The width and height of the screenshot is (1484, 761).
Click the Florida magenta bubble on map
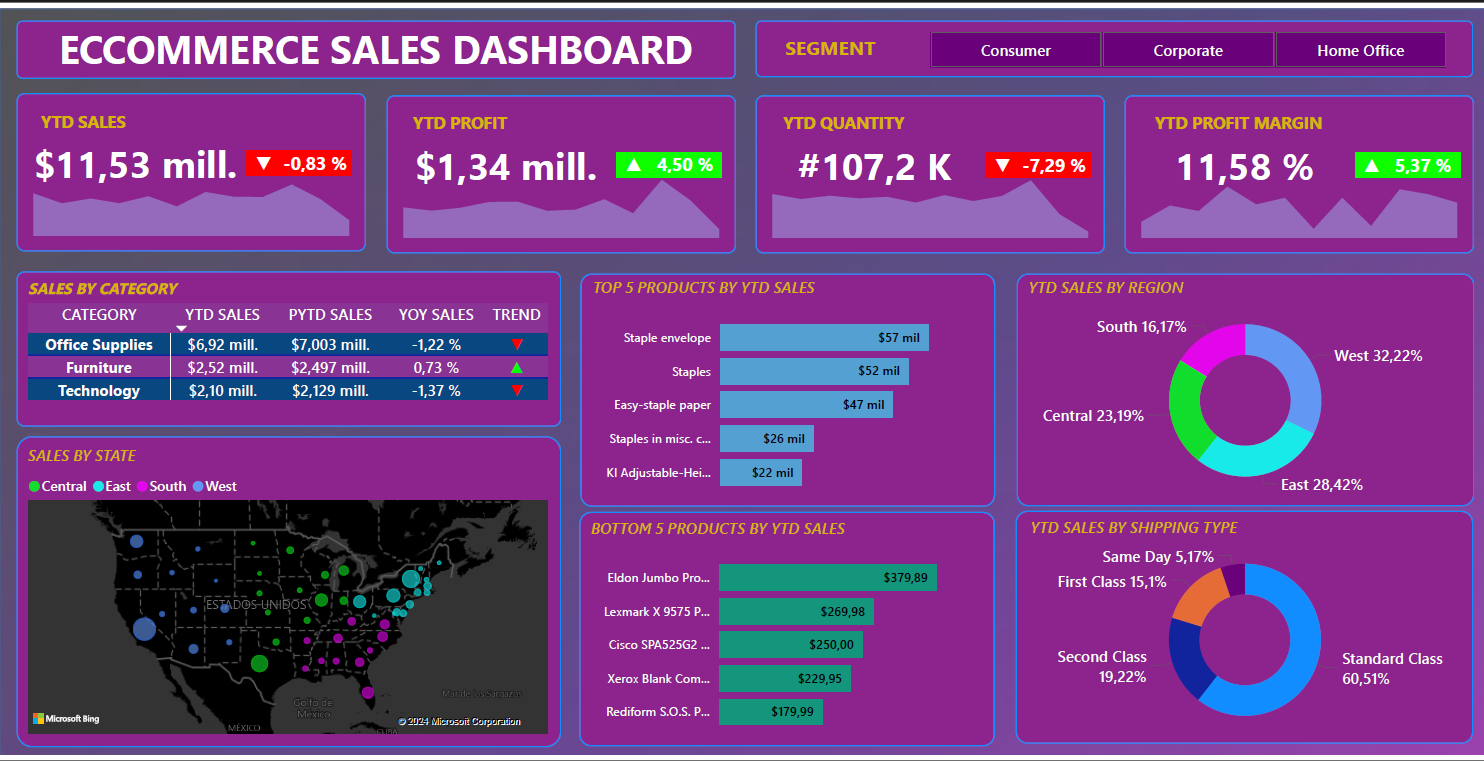click(368, 692)
